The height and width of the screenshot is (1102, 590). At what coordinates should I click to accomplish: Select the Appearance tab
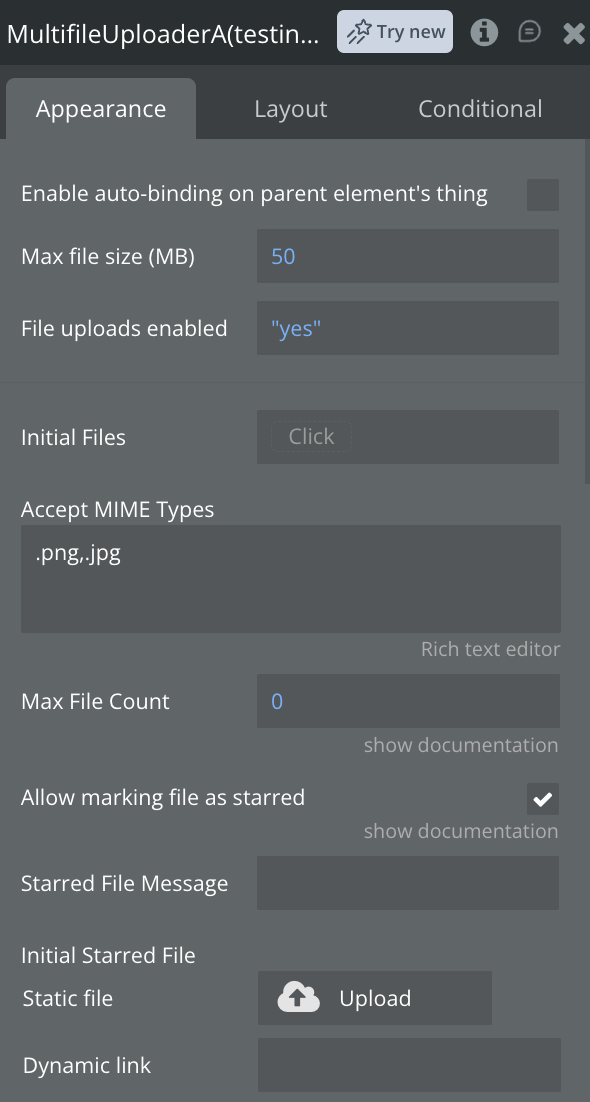(101, 109)
